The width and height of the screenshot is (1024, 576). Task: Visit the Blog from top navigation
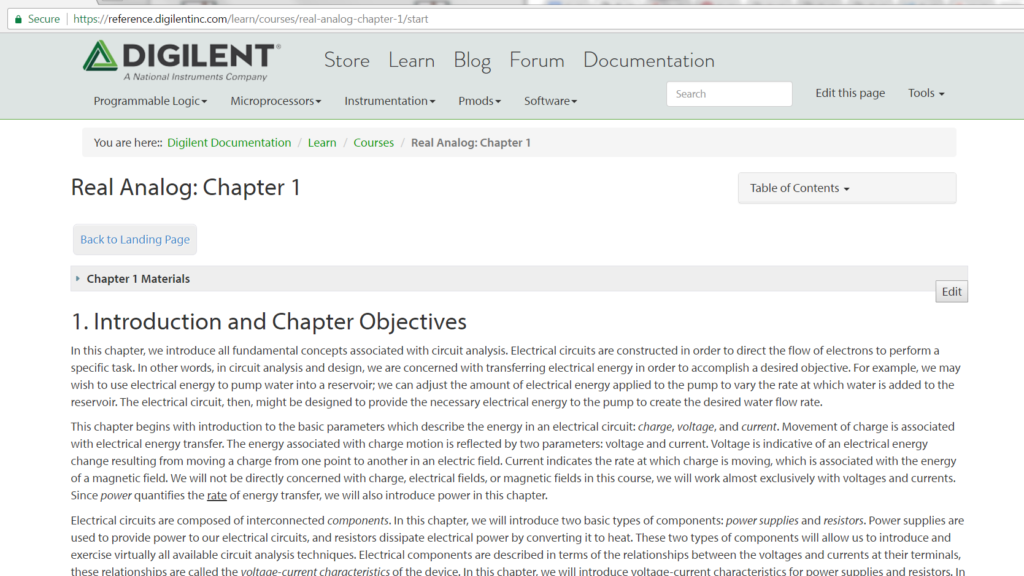[472, 60]
